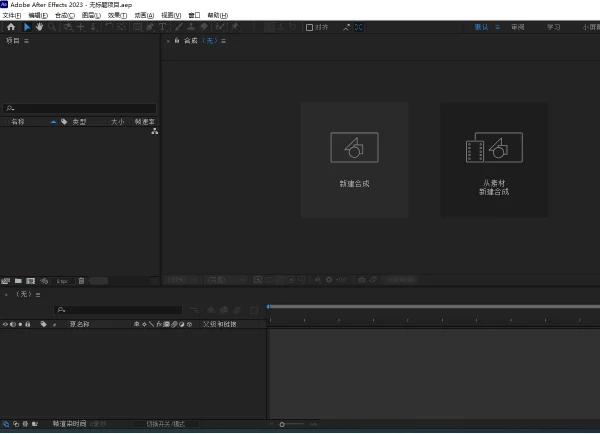Open project settings adjust icon

click(44, 281)
